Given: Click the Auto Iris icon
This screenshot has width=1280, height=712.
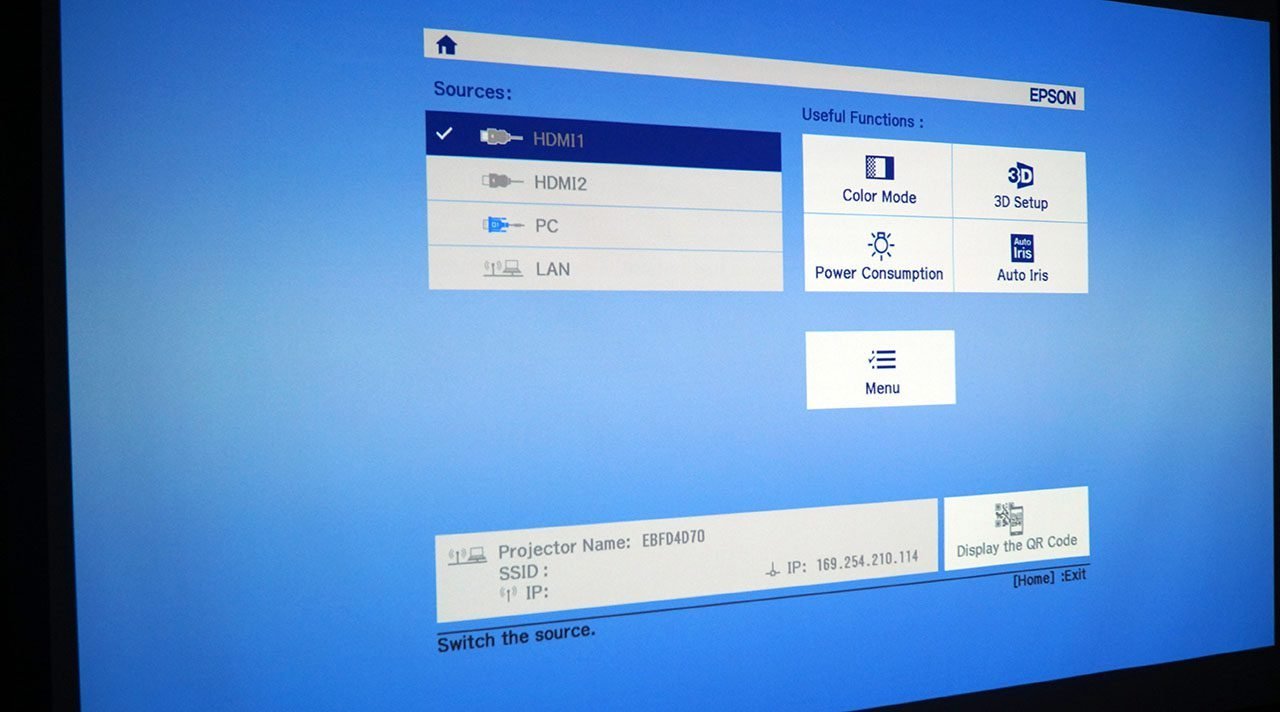Looking at the screenshot, I should click(1022, 248).
